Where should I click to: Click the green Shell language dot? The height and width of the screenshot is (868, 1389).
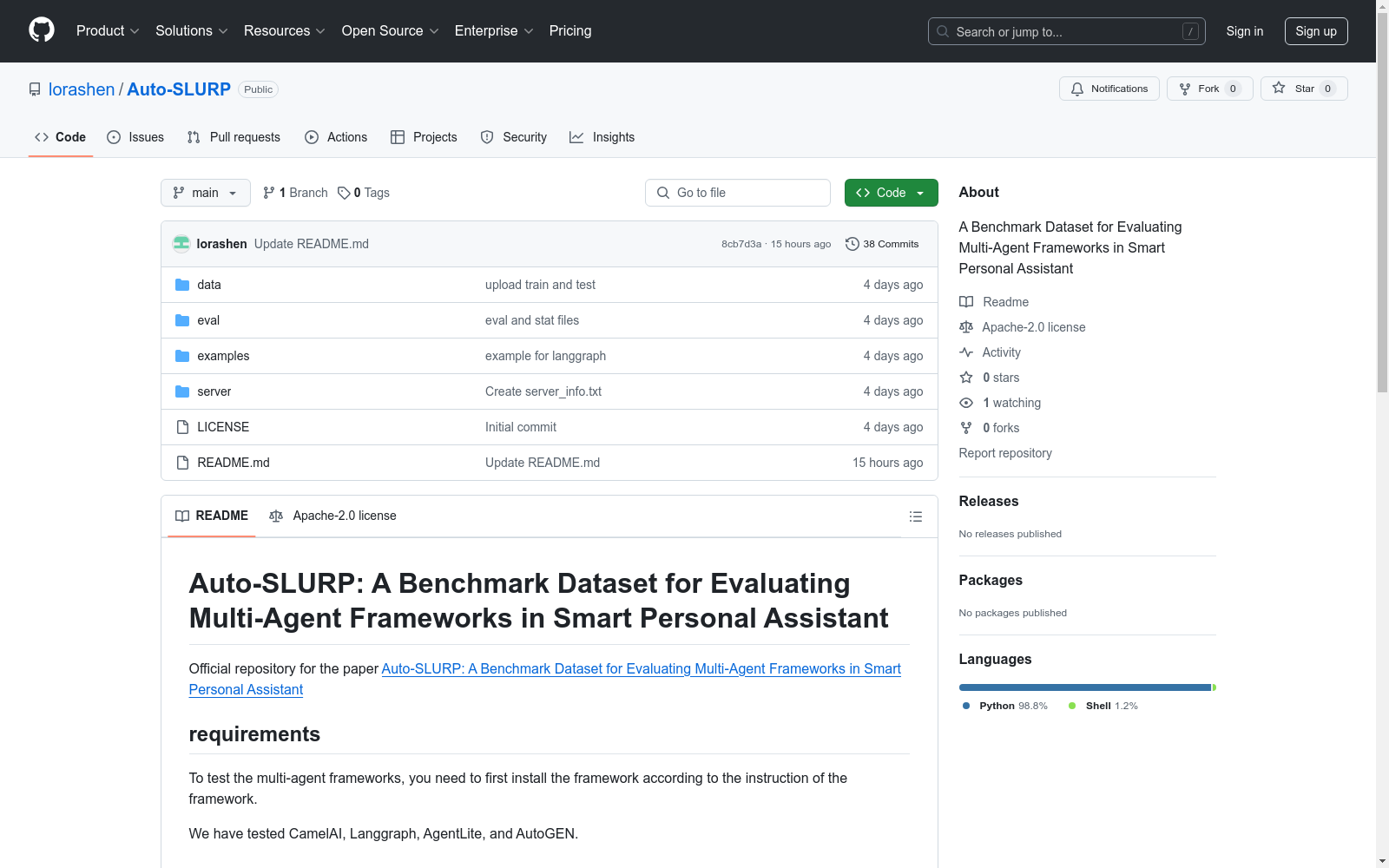[x=1072, y=706]
